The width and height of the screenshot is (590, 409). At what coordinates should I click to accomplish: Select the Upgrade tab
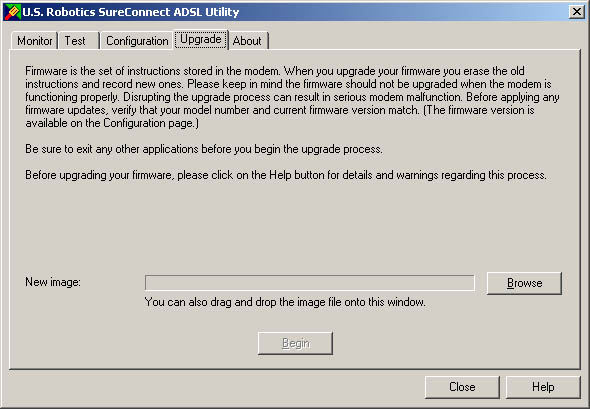click(201, 40)
